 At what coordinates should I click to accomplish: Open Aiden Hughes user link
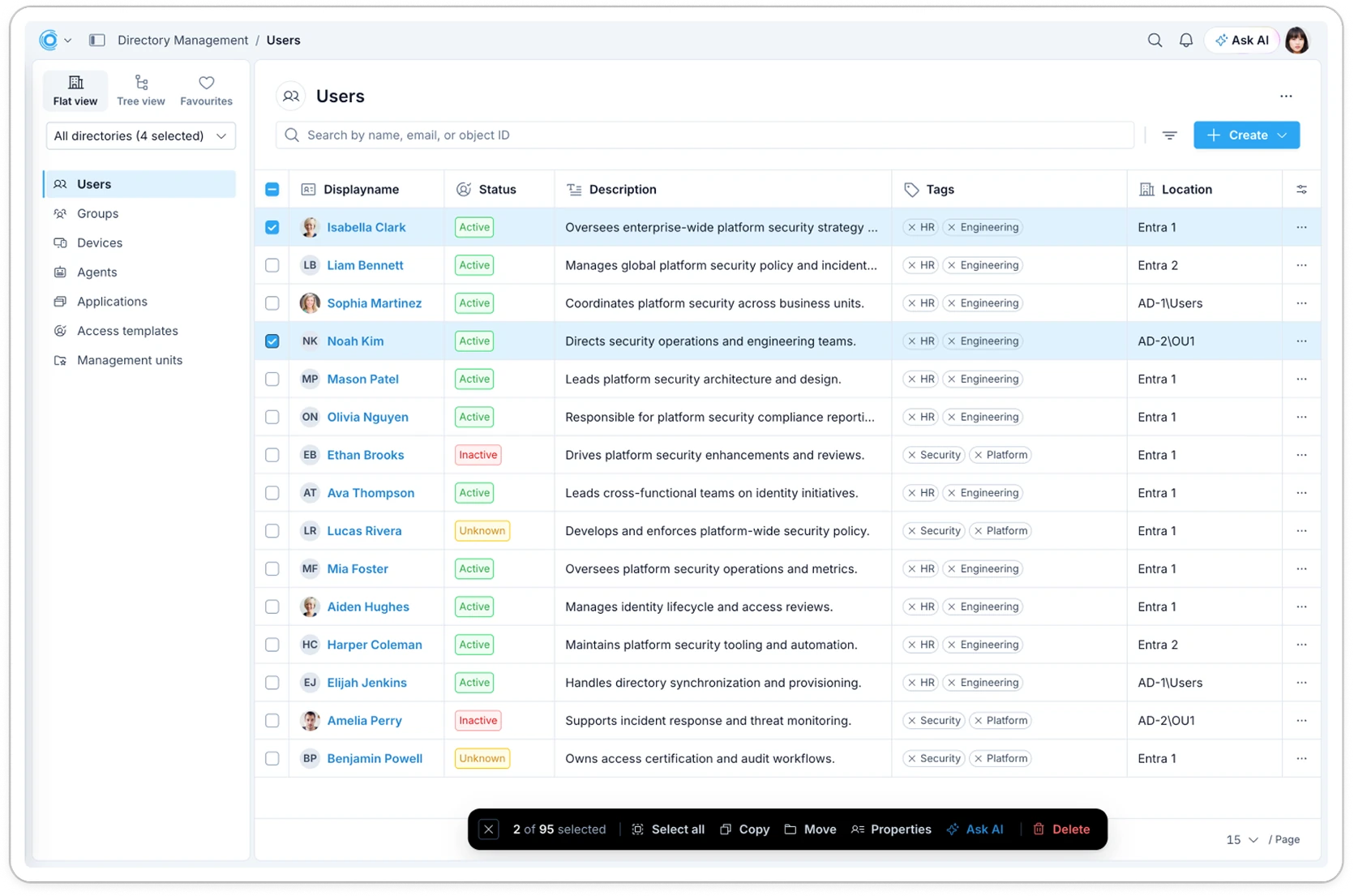pos(368,607)
